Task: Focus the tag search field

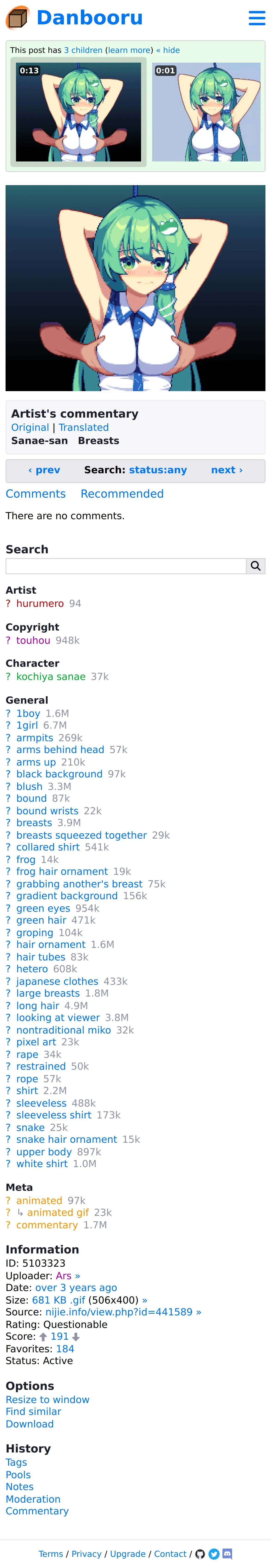Action: click(x=126, y=566)
